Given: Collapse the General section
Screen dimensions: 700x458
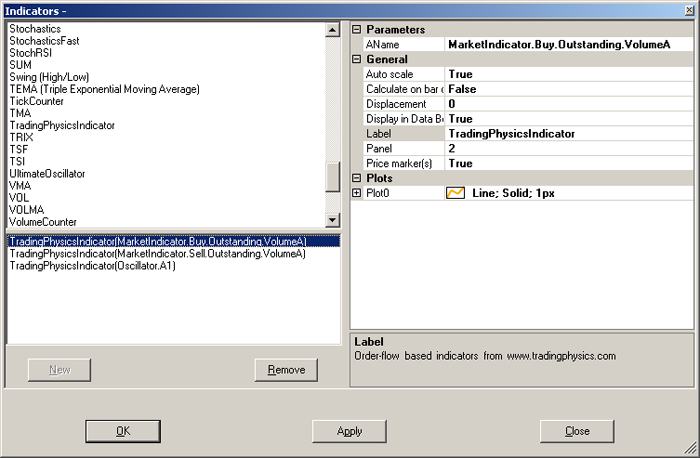Looking at the screenshot, I should click(357, 59).
